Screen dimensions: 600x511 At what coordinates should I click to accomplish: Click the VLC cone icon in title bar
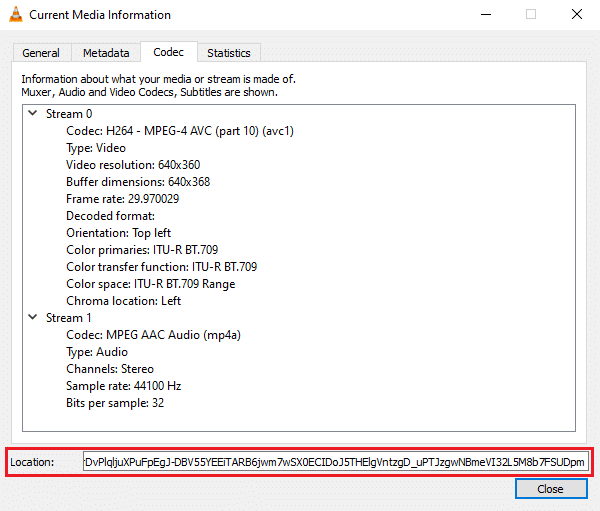pos(14,15)
